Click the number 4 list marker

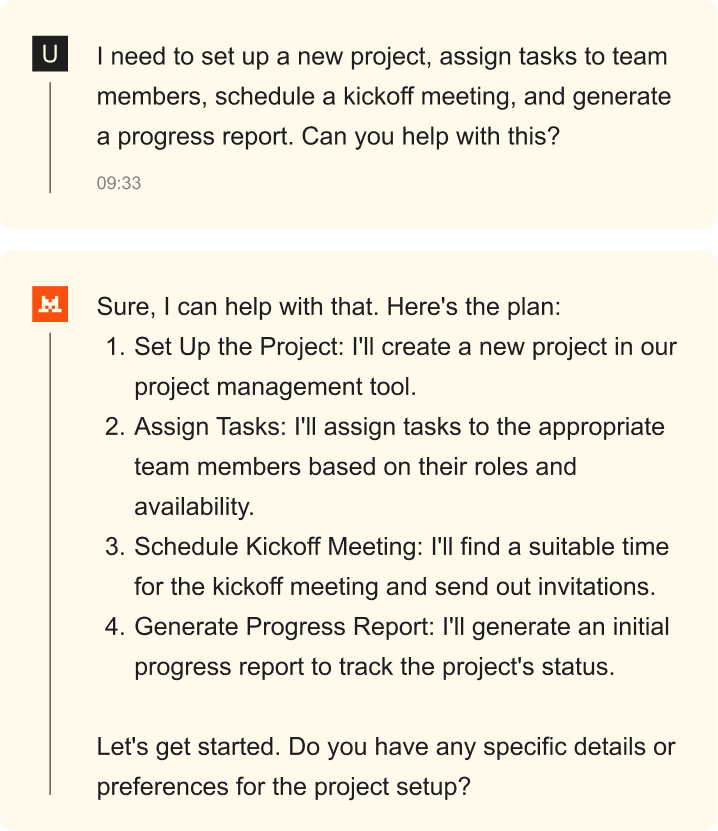pos(114,627)
